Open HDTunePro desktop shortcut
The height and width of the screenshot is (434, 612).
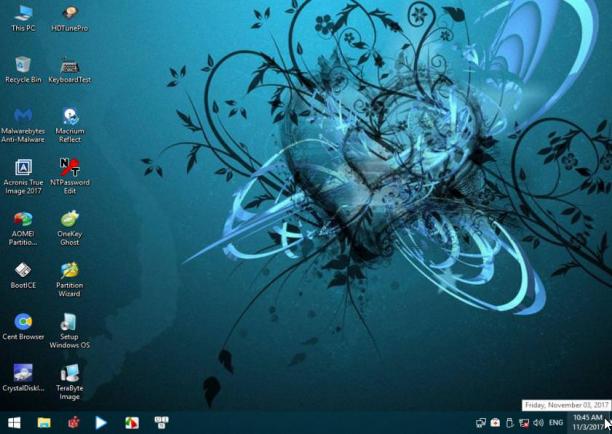(x=69, y=18)
